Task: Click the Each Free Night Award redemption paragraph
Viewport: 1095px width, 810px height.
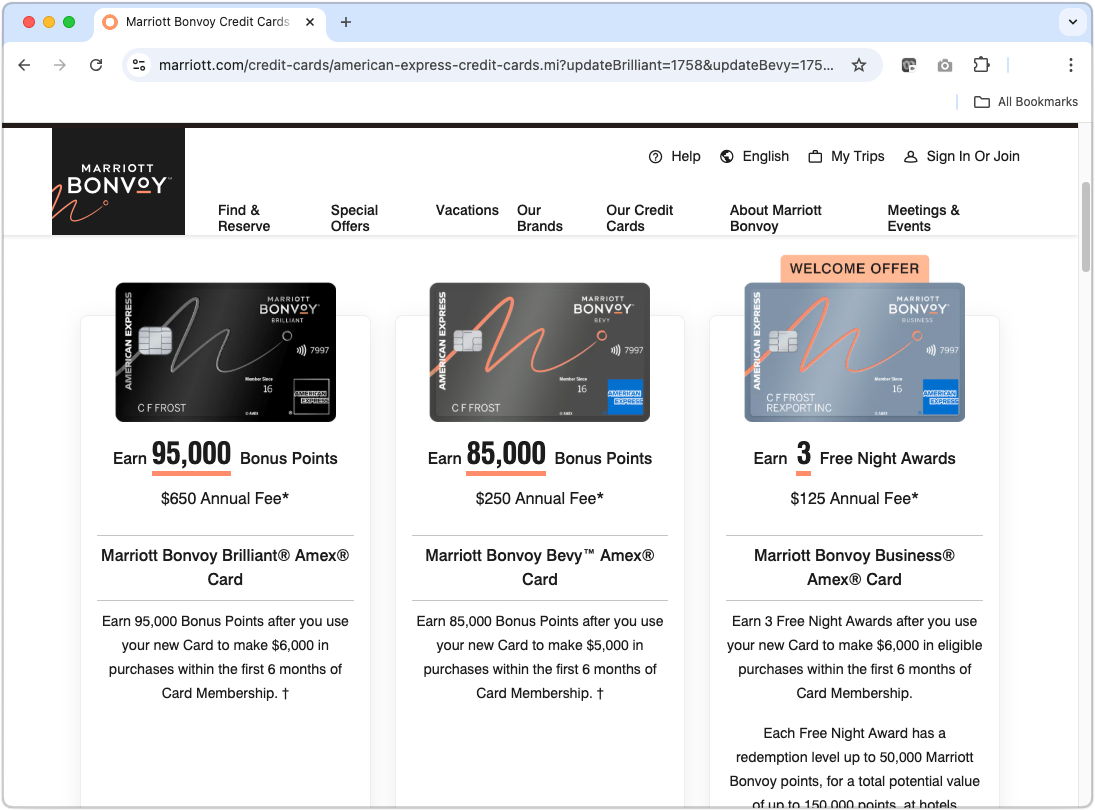Action: point(854,767)
